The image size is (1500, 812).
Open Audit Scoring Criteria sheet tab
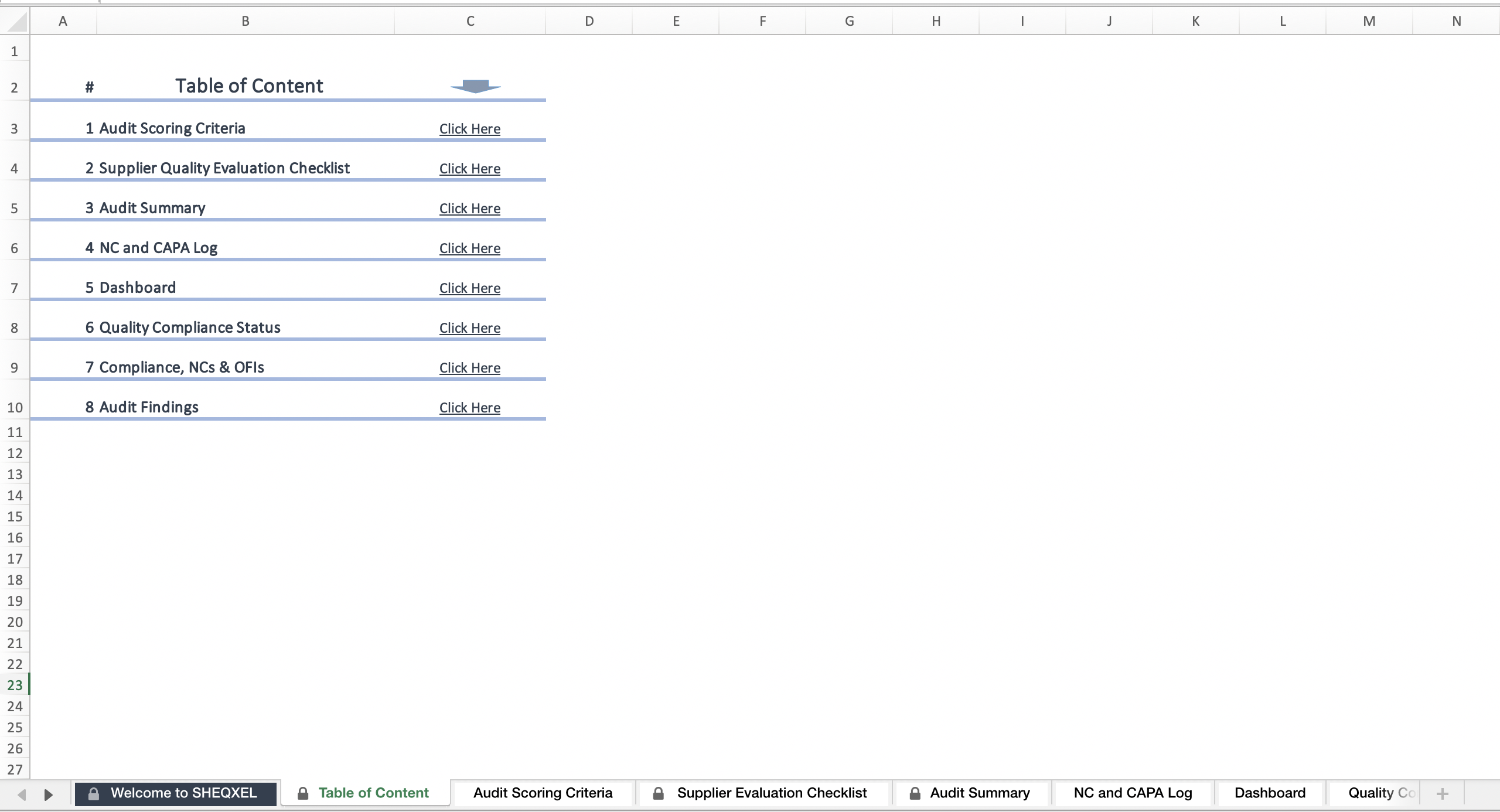[x=543, y=793]
